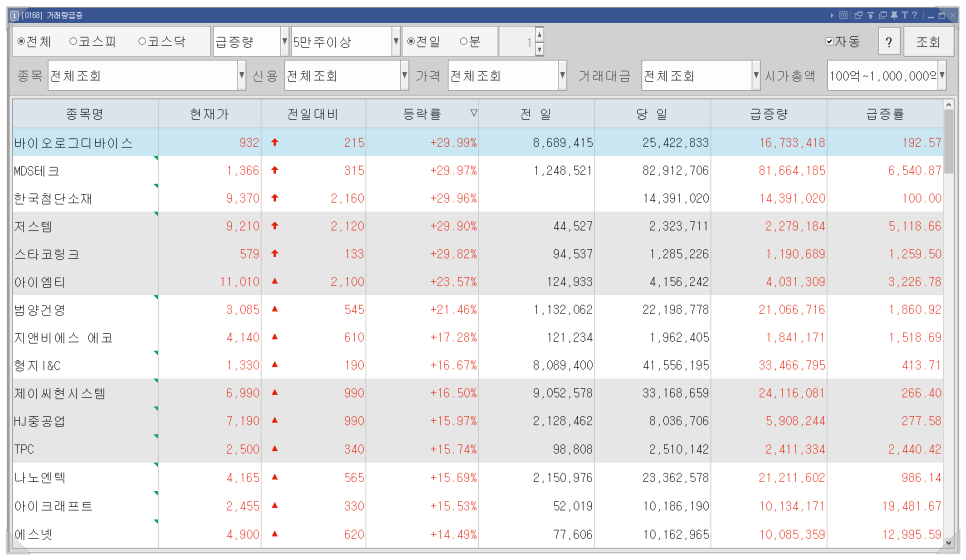Click the 조회 search button
The image size is (966, 560).
(928, 42)
